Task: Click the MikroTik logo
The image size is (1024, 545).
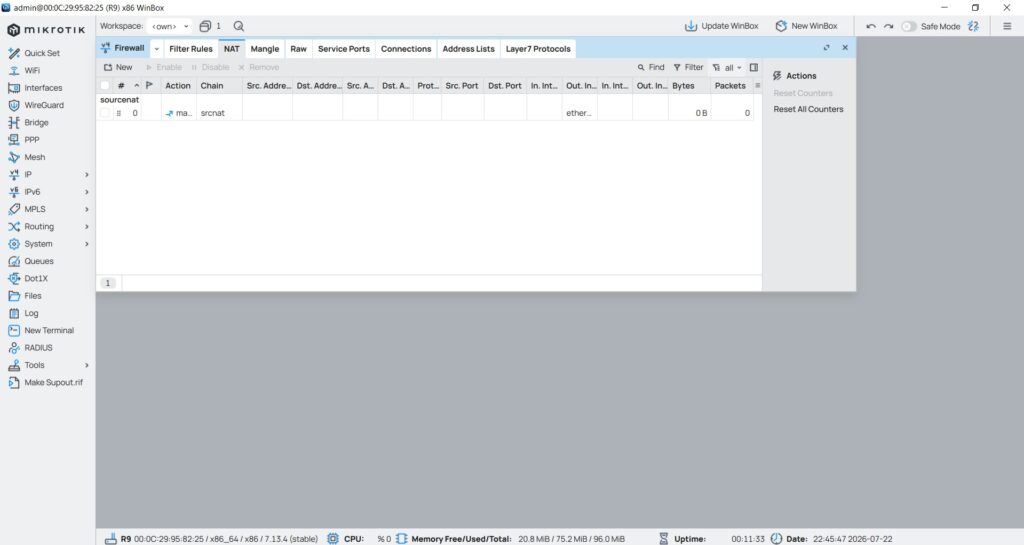Action: 46,30
